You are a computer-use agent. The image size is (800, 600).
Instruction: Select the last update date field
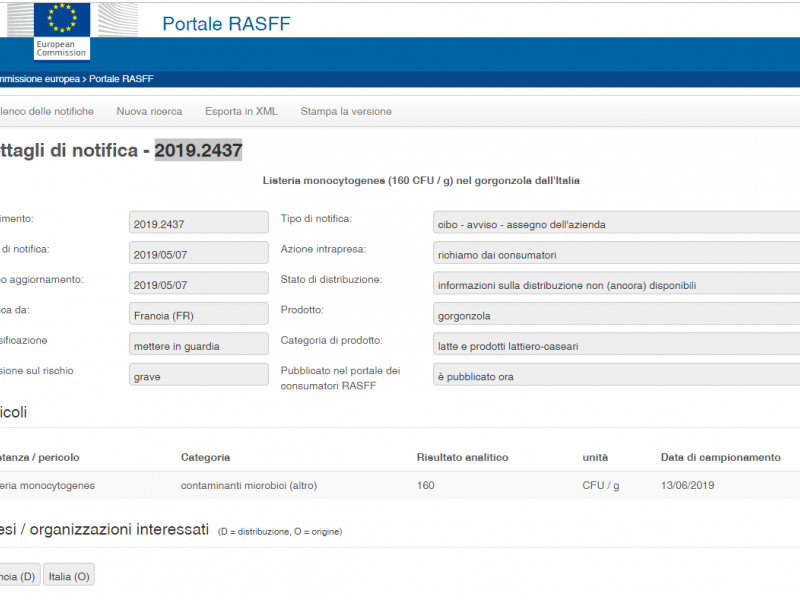(x=198, y=283)
